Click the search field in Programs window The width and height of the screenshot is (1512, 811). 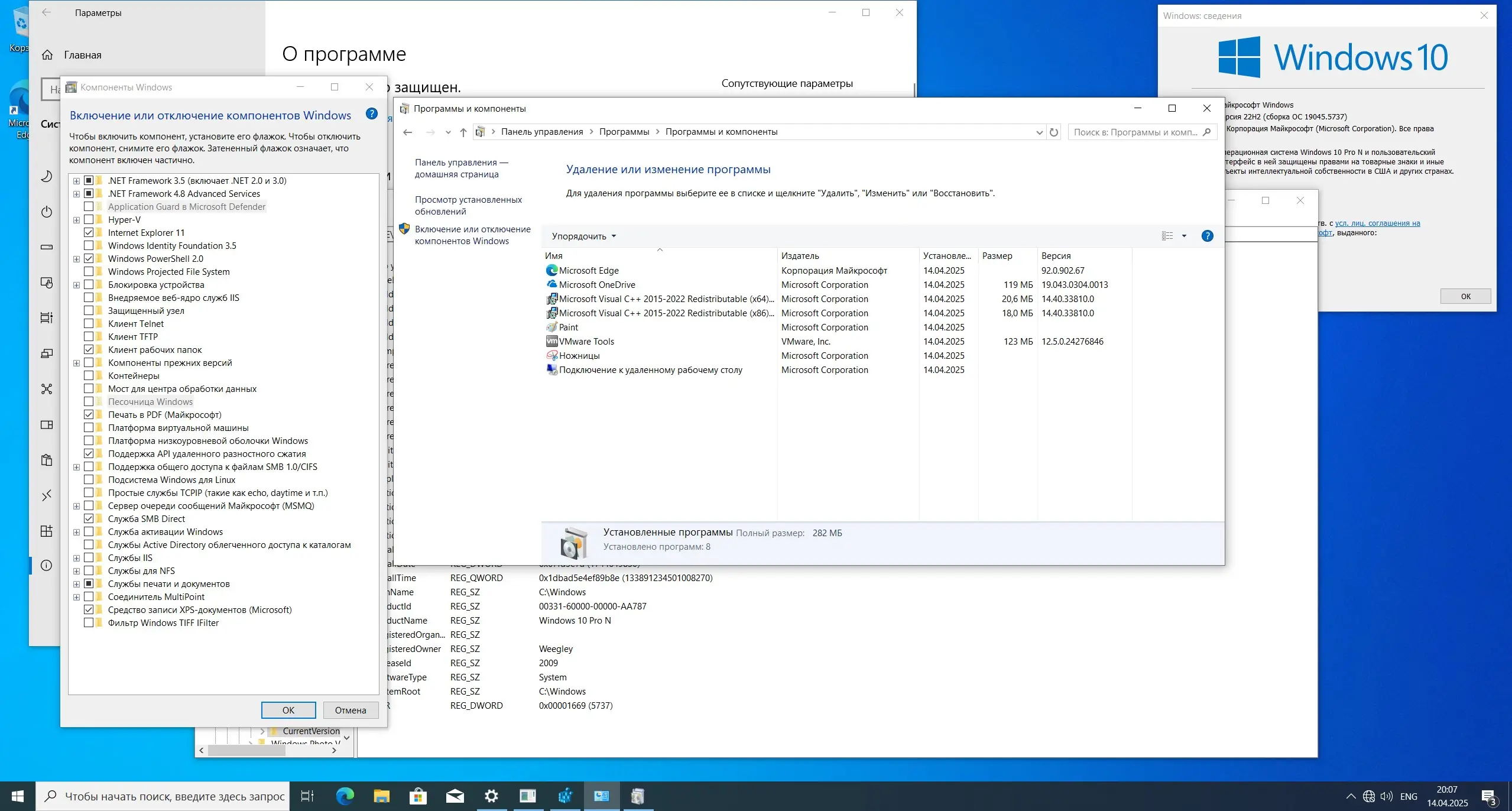[1135, 132]
